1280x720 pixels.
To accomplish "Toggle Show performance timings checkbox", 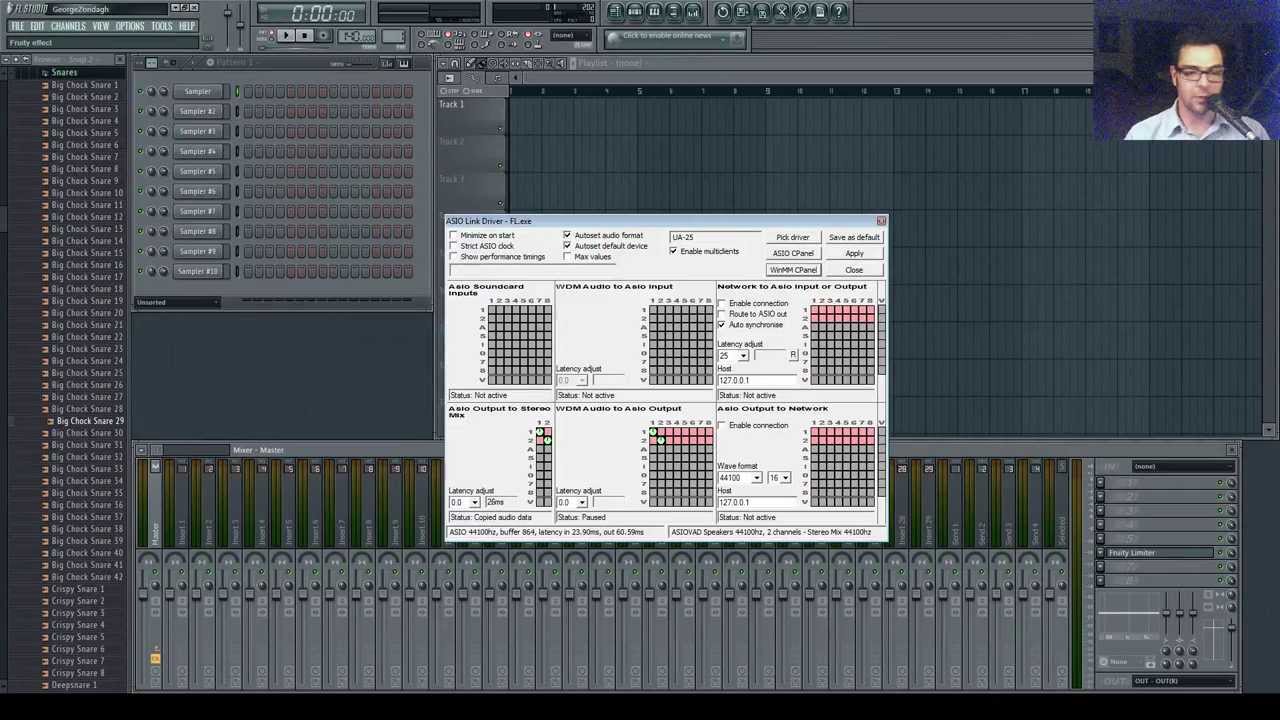I will 454,257.
